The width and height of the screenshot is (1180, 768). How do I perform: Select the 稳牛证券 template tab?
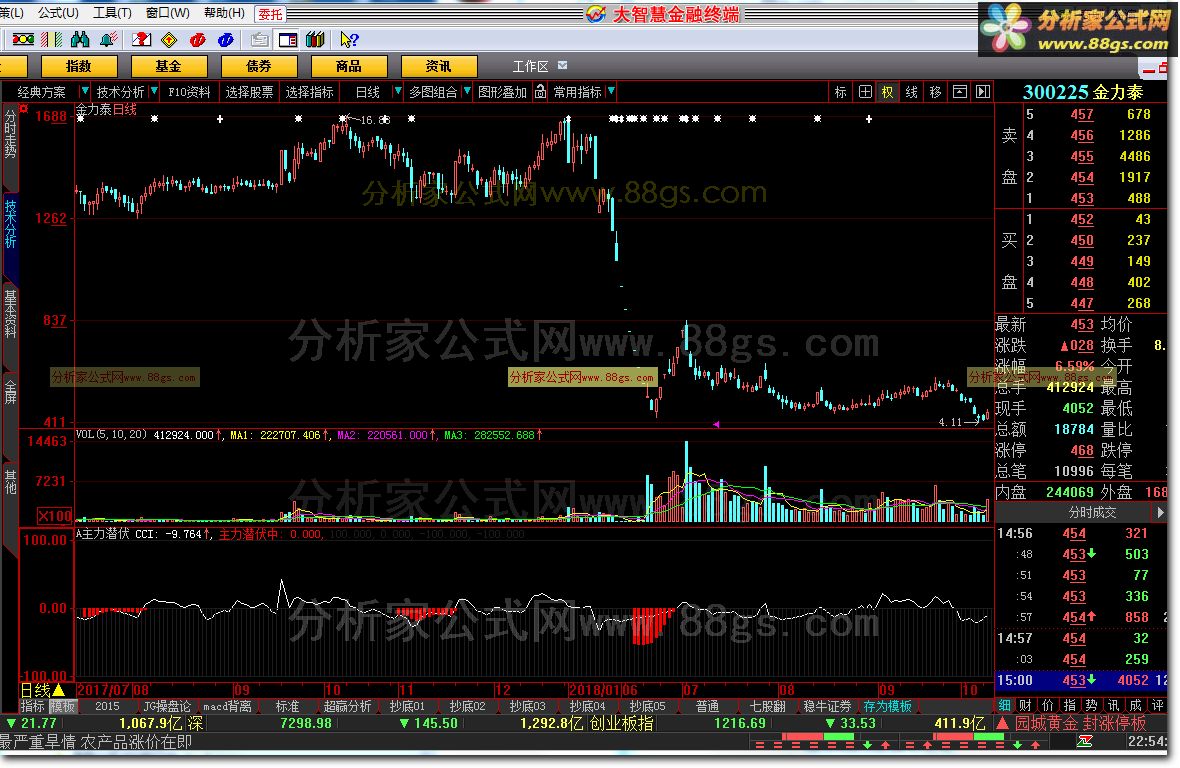tap(827, 706)
